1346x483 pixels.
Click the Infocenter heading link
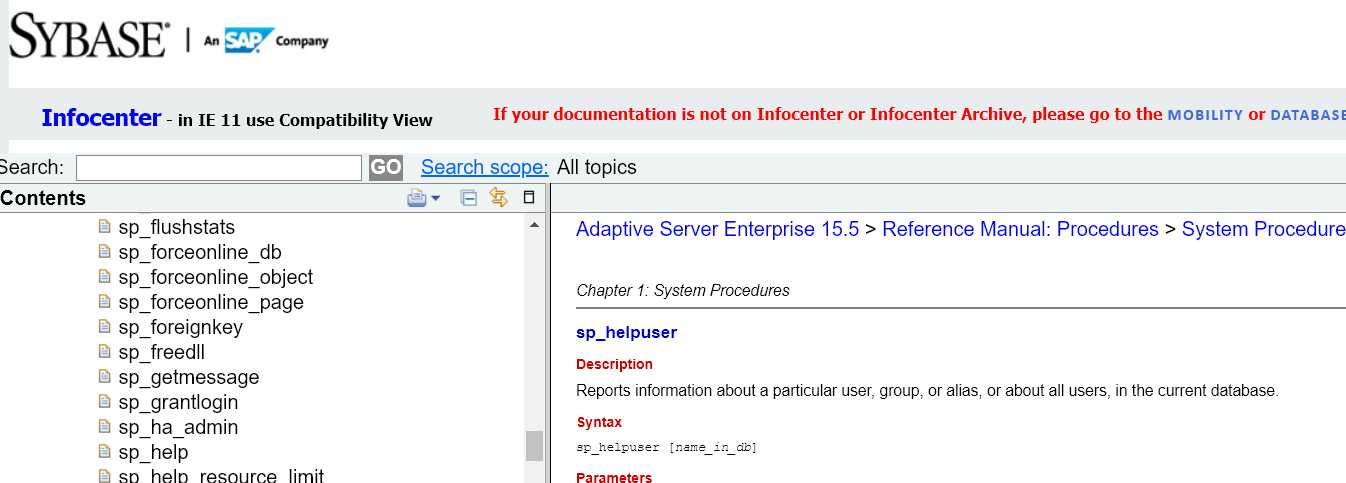[101, 118]
